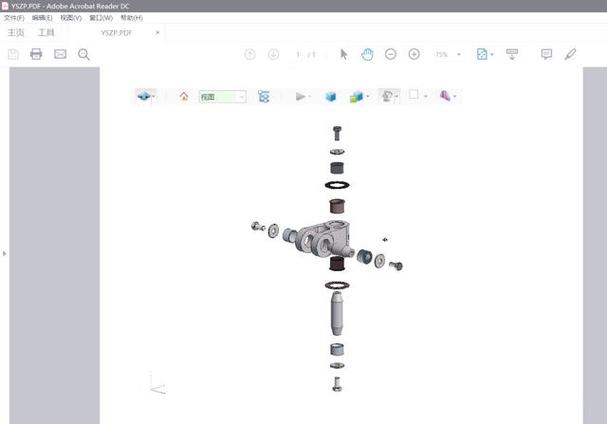Open the 编辑(E) menu
This screenshot has width=607, height=424.
click(x=42, y=18)
